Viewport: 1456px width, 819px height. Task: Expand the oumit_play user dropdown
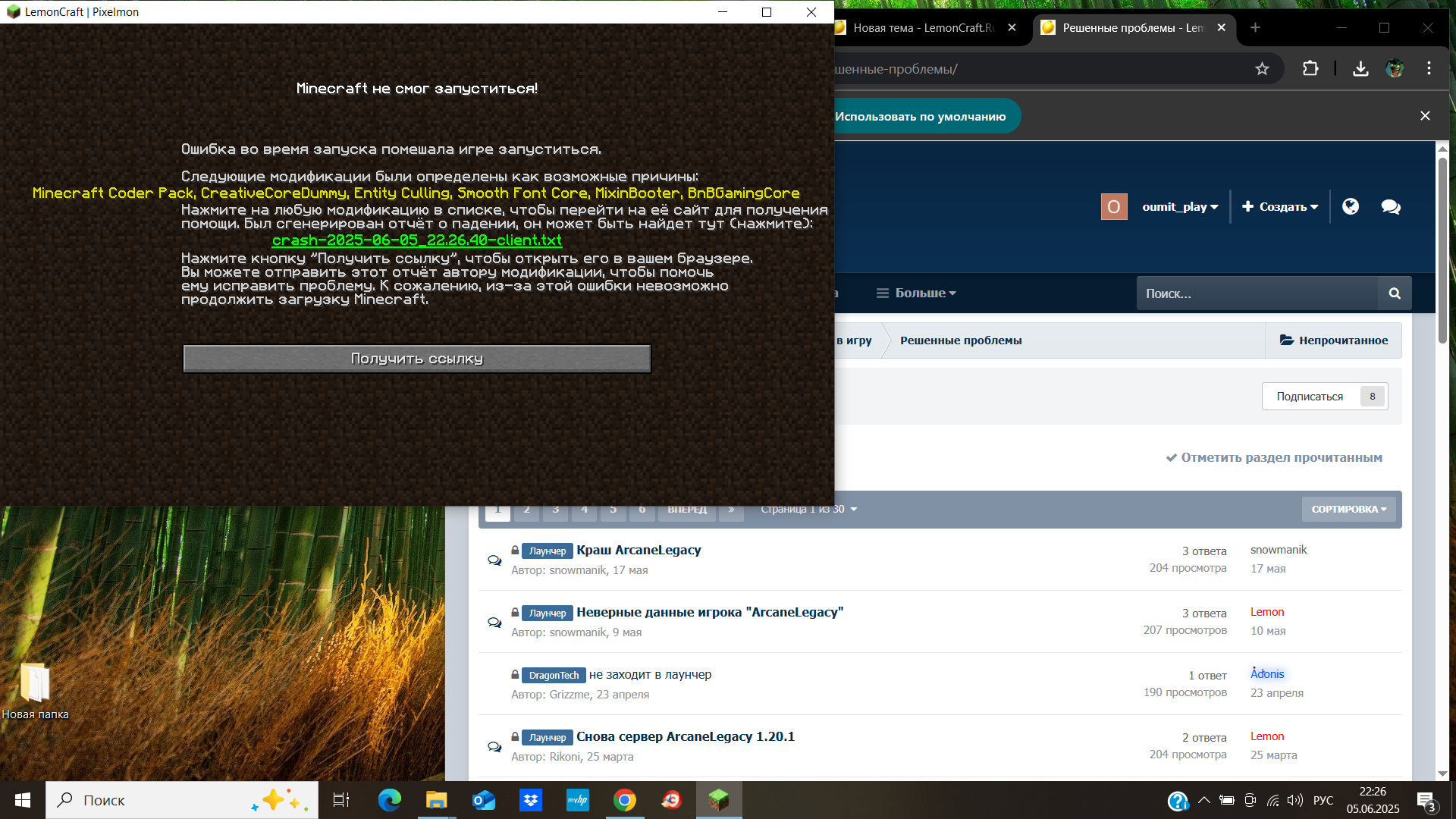click(x=1180, y=206)
